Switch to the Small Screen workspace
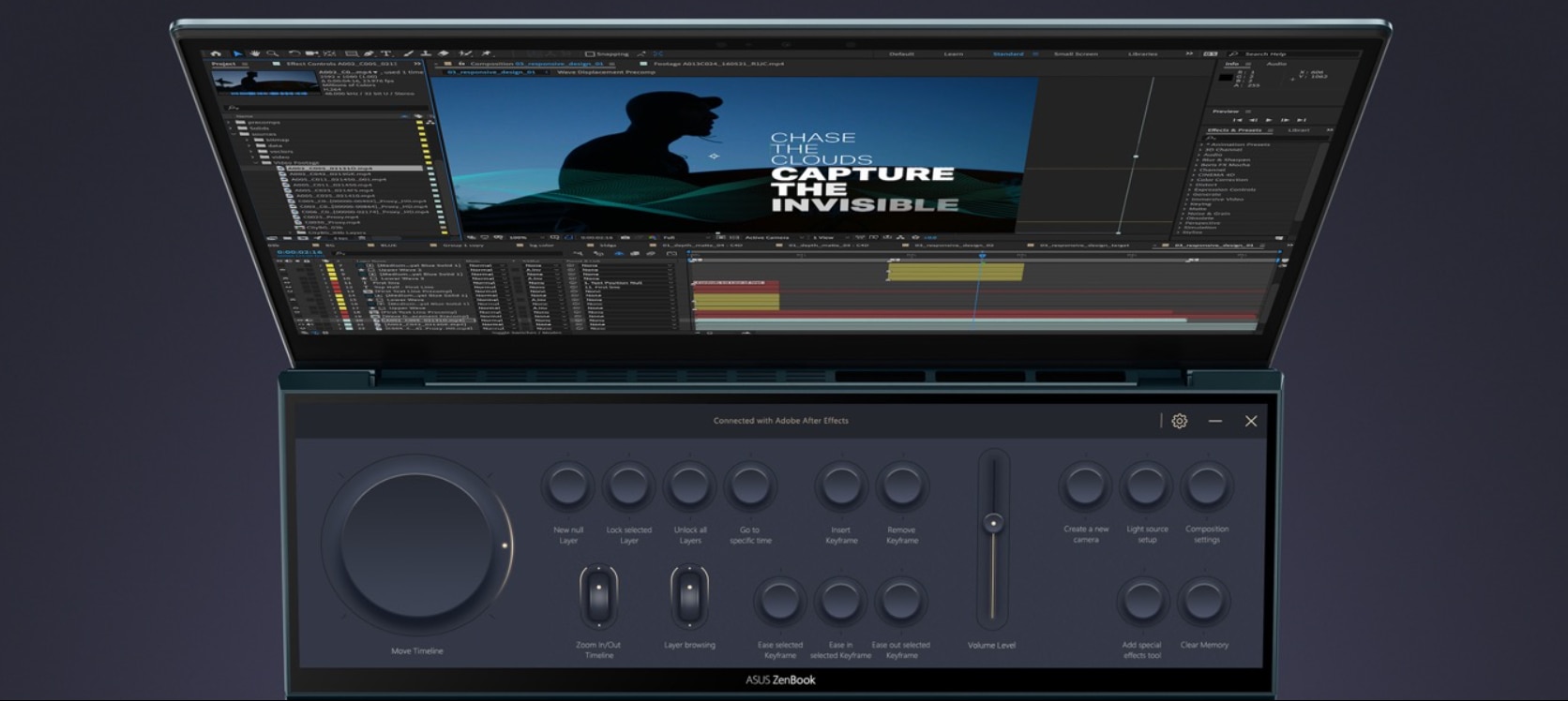 1076,53
